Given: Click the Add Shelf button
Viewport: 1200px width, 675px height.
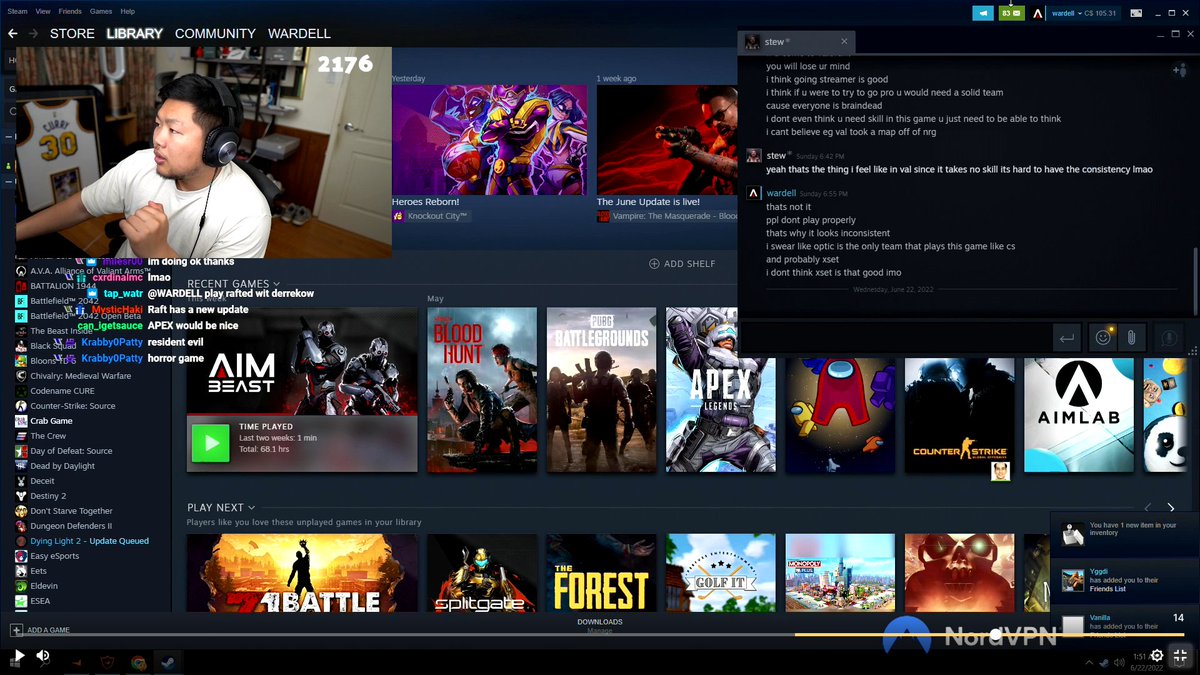Looking at the screenshot, I should pos(682,264).
